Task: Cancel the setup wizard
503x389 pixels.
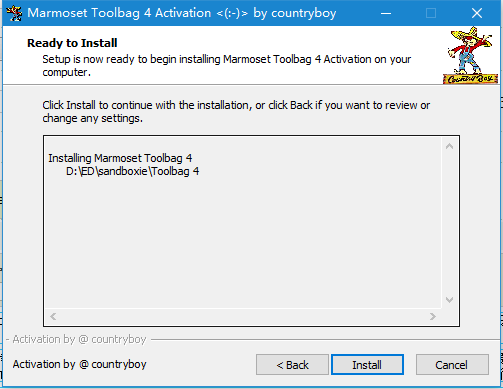Action: coord(452,365)
